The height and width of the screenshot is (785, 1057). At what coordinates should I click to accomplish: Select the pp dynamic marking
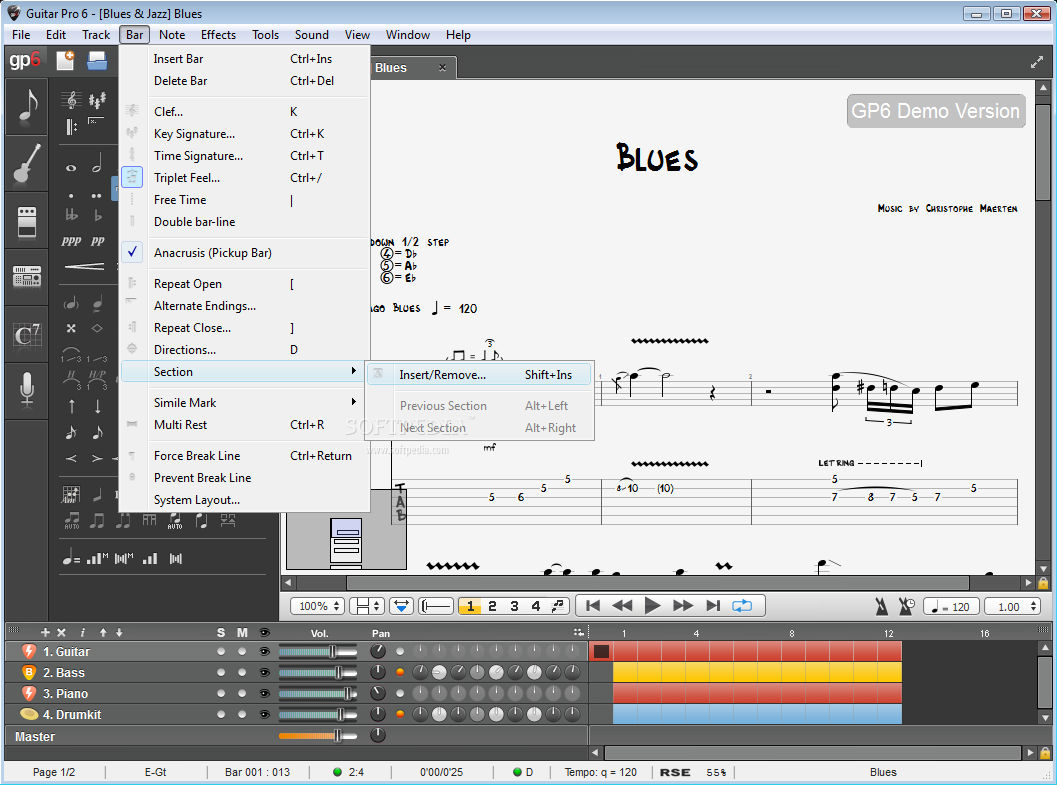[x=98, y=241]
